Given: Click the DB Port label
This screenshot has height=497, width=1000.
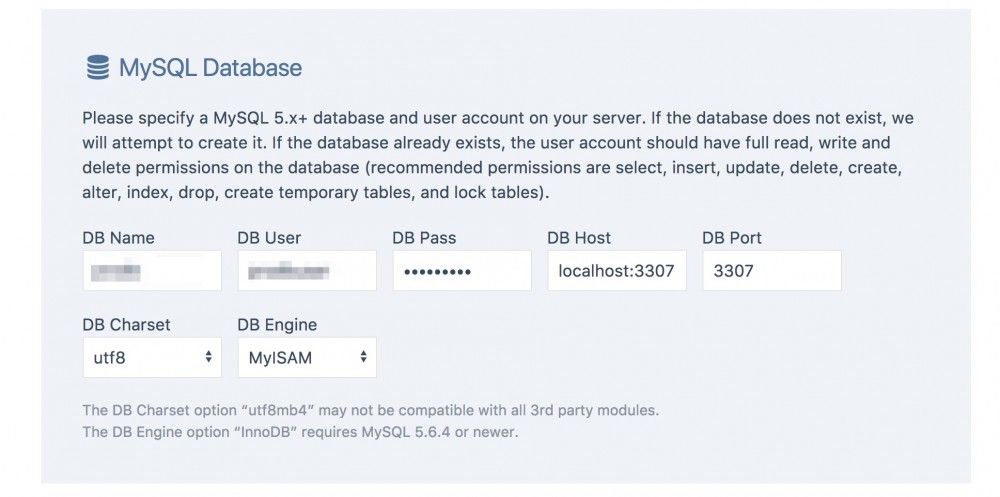Looking at the screenshot, I should point(732,238).
